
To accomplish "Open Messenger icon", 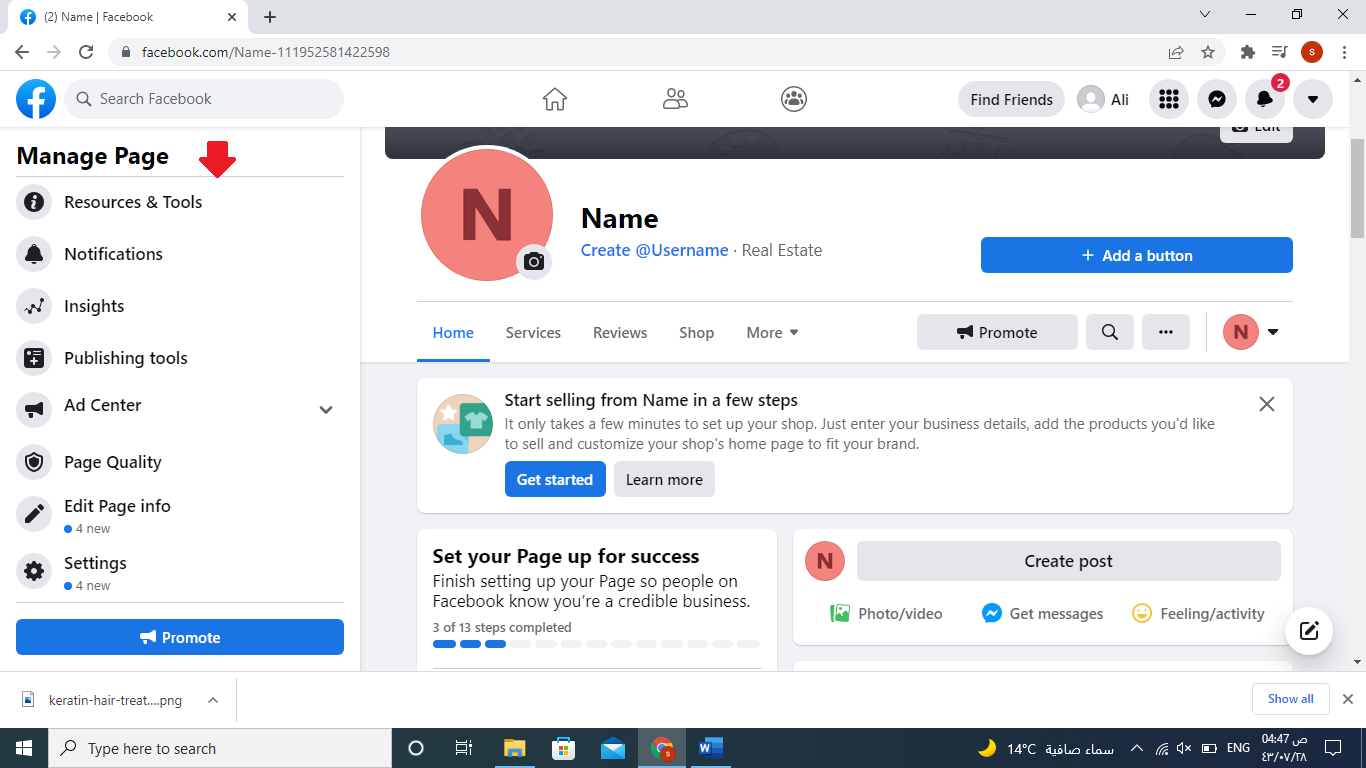I will (x=1216, y=99).
